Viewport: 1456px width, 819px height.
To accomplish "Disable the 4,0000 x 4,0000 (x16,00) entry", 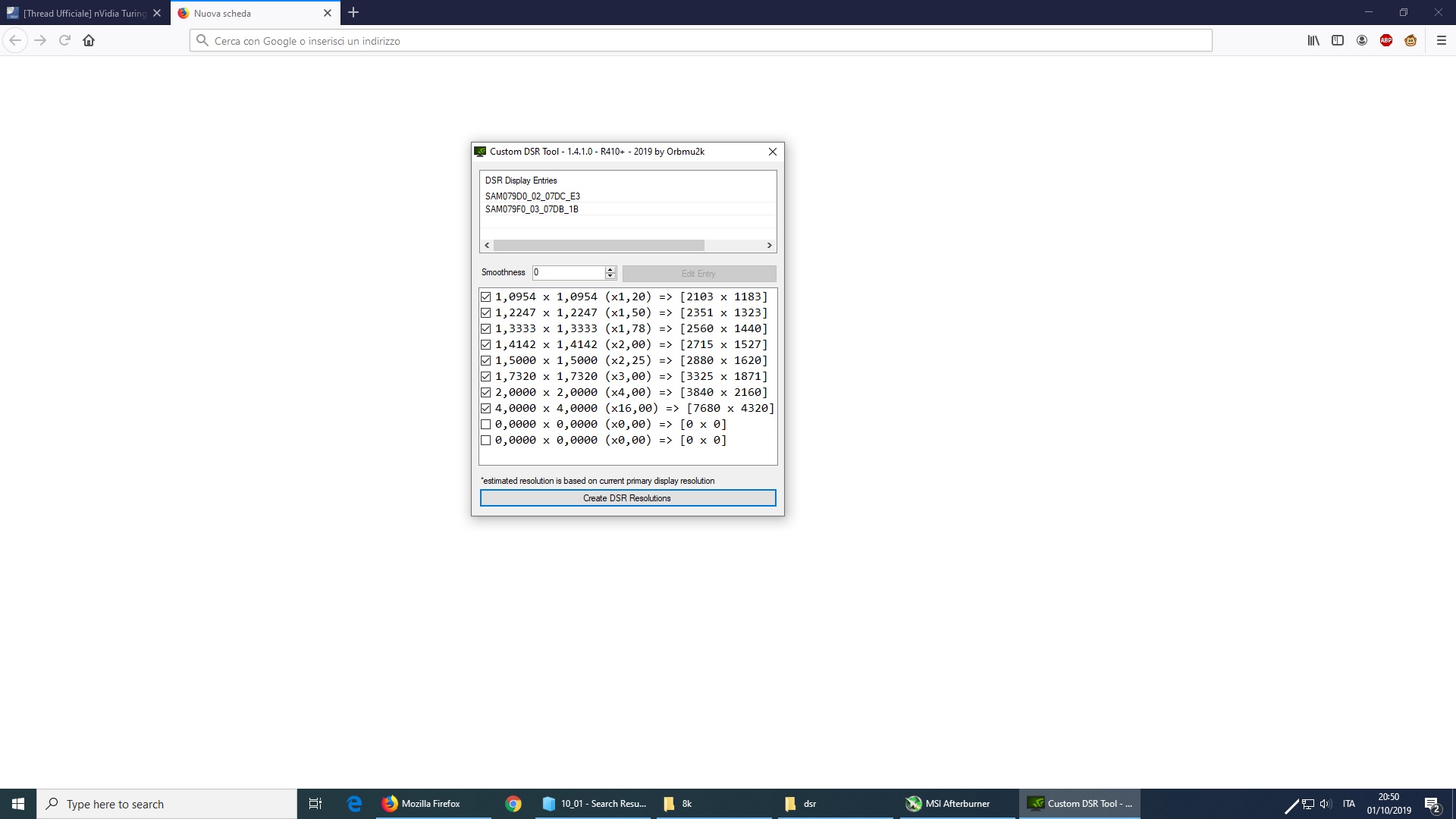I will [x=486, y=408].
